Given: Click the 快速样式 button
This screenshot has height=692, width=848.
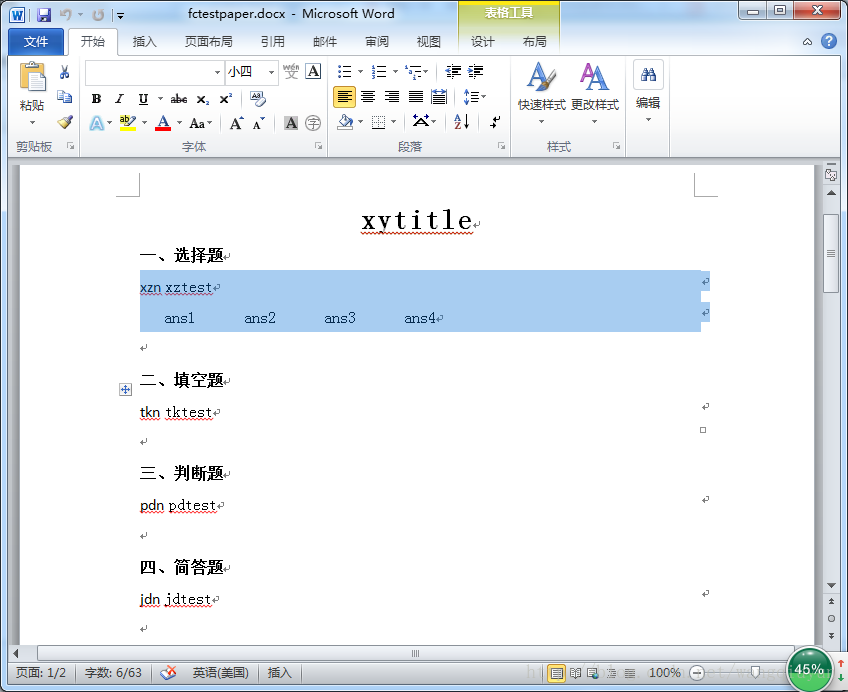Looking at the screenshot, I should pos(541,93).
